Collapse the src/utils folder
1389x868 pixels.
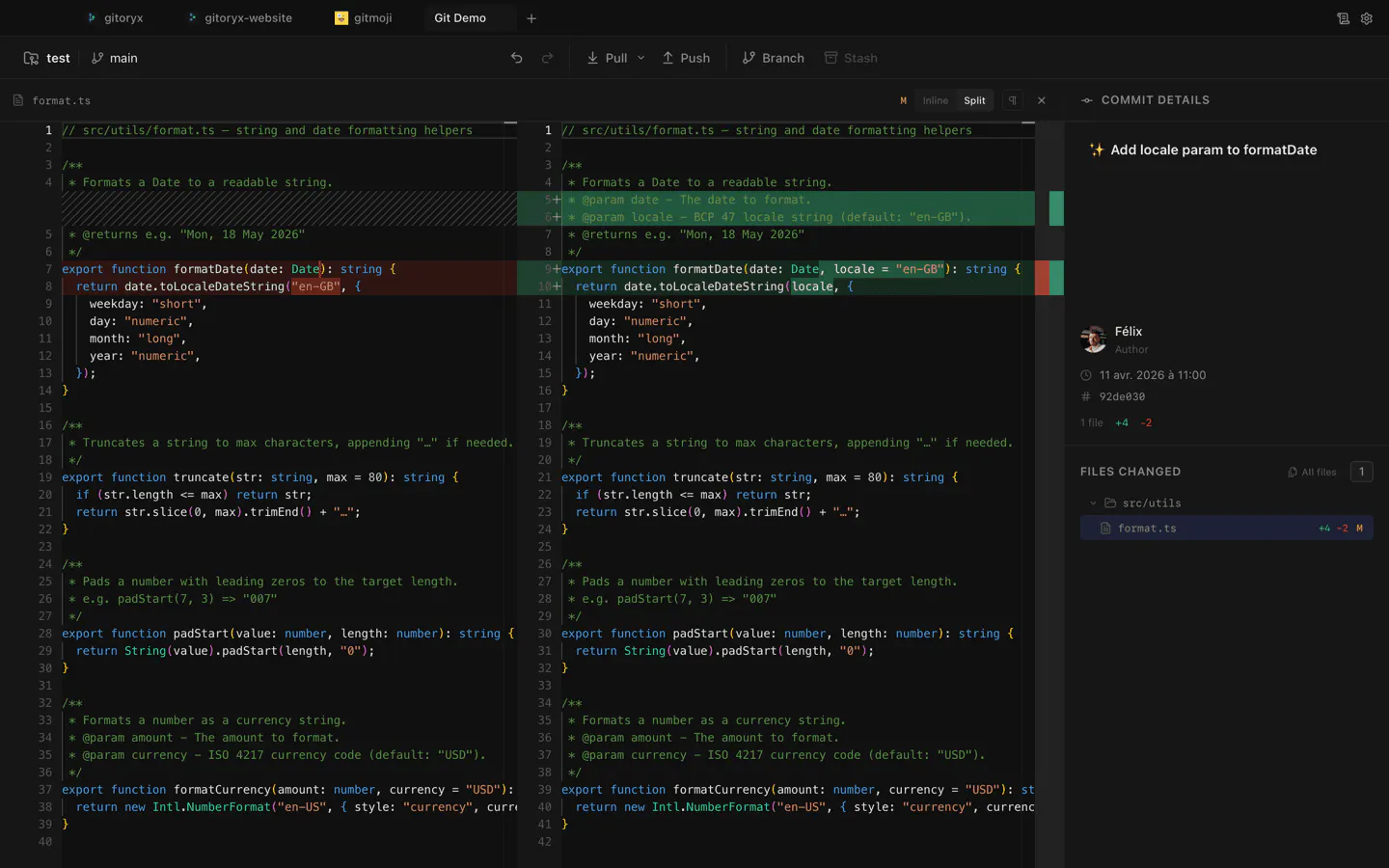click(x=1093, y=502)
